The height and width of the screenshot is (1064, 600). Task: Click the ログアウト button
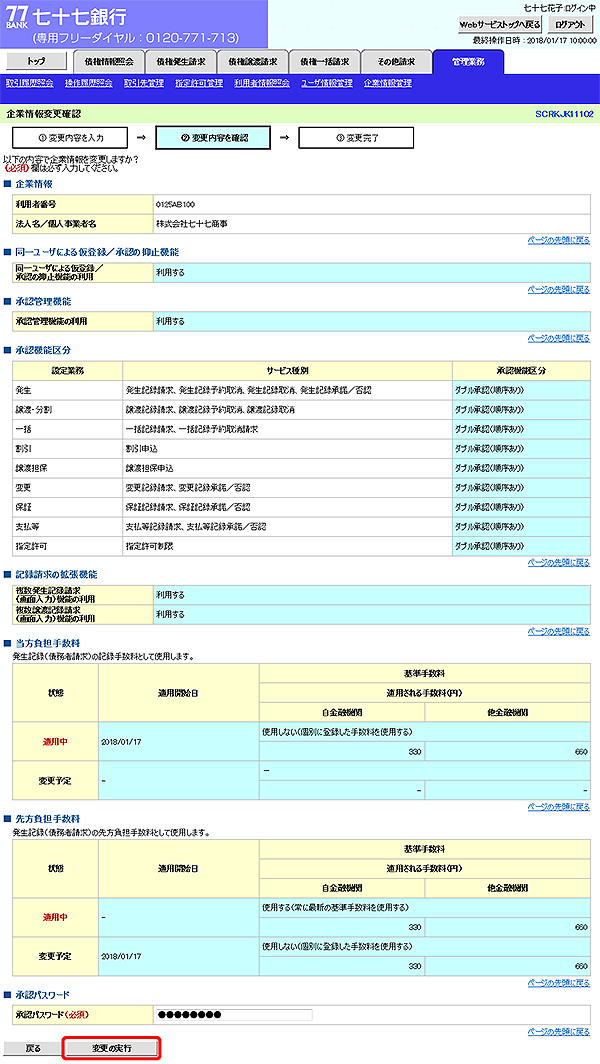point(569,24)
